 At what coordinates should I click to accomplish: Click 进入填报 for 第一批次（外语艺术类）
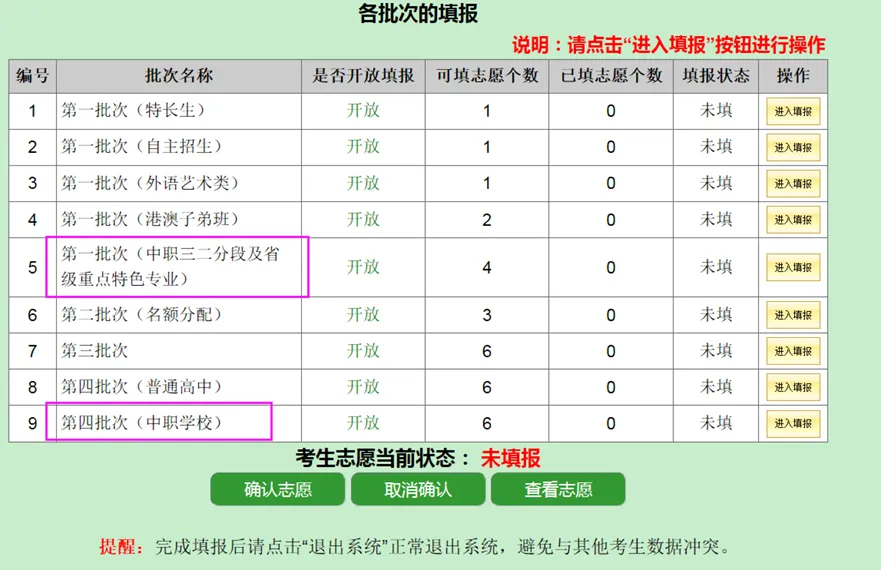click(x=793, y=183)
